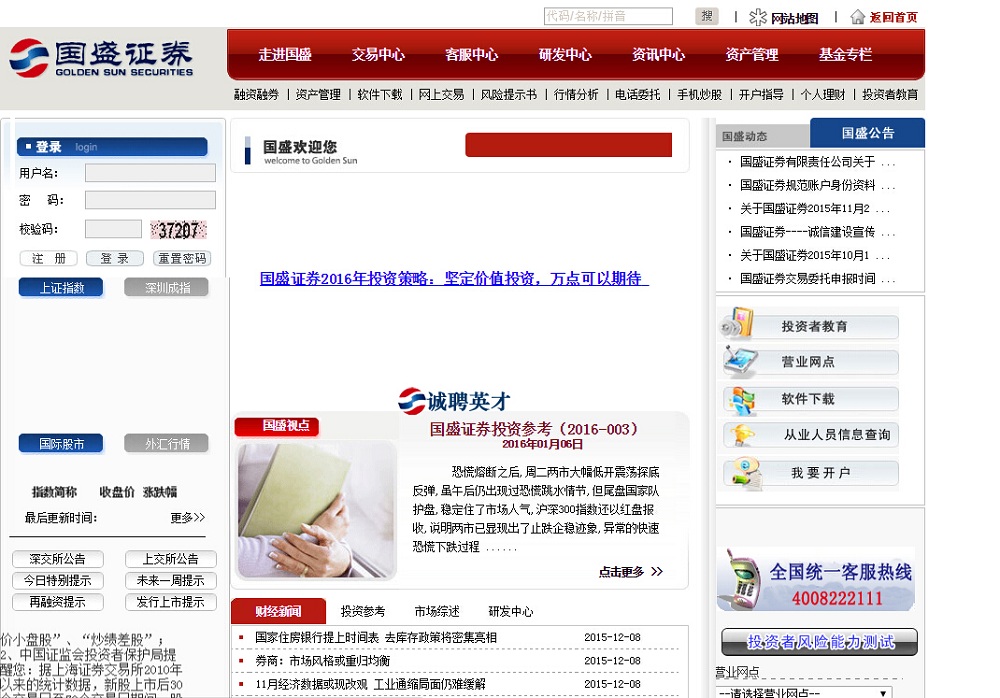Open the 2016年投资策略 headline link
The image size is (1000, 698).
[x=454, y=279]
